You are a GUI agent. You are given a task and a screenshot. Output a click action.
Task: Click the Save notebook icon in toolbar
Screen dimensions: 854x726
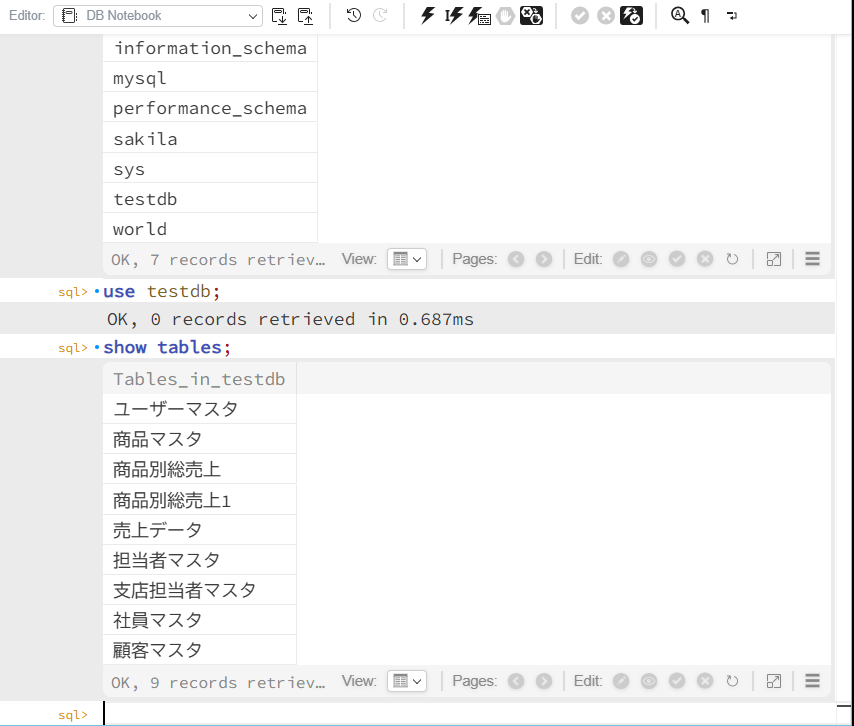[x=280, y=15]
